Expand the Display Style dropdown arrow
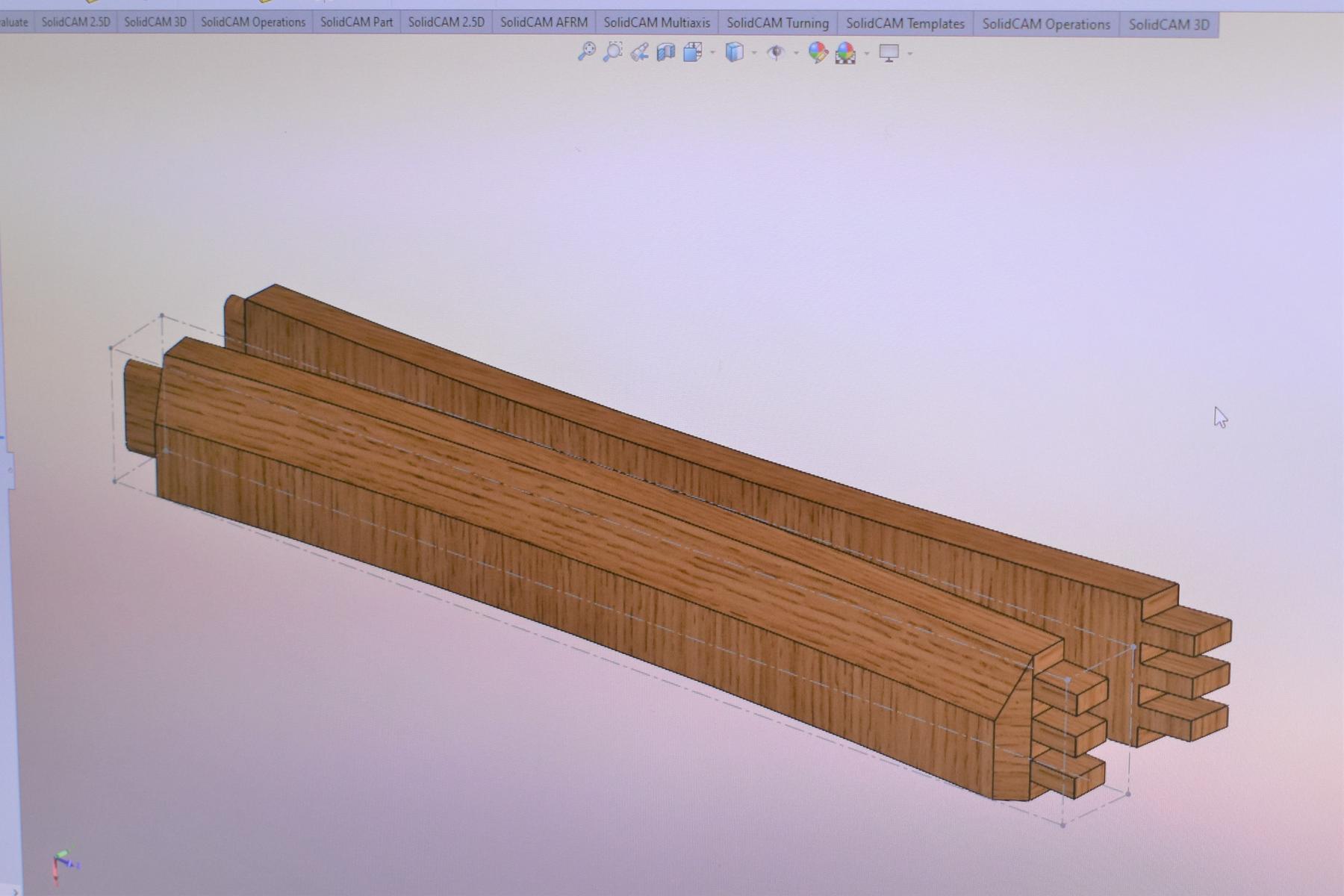The width and height of the screenshot is (1344, 896). (x=754, y=52)
